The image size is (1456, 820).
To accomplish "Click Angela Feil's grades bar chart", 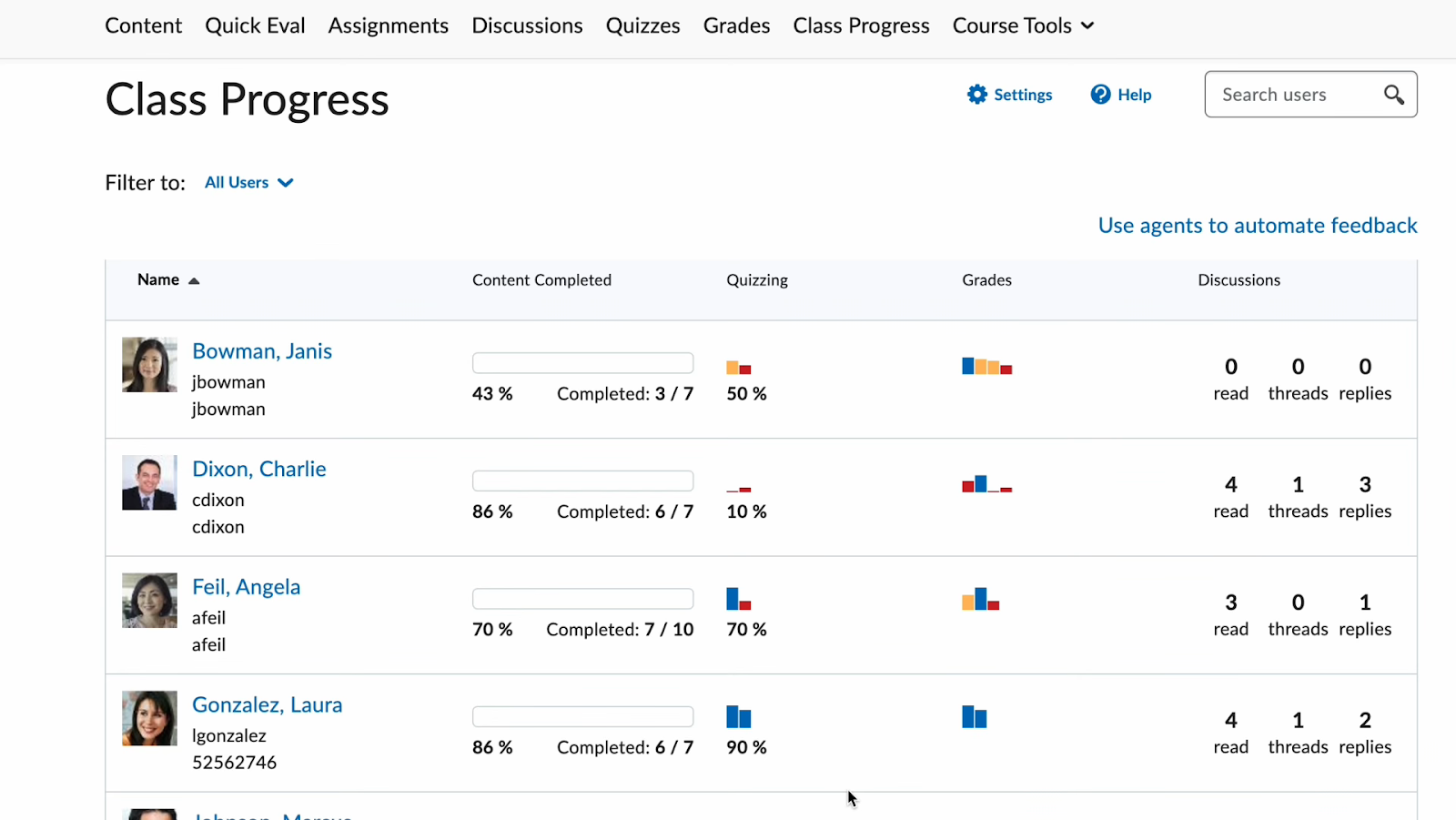I will tap(981, 599).
